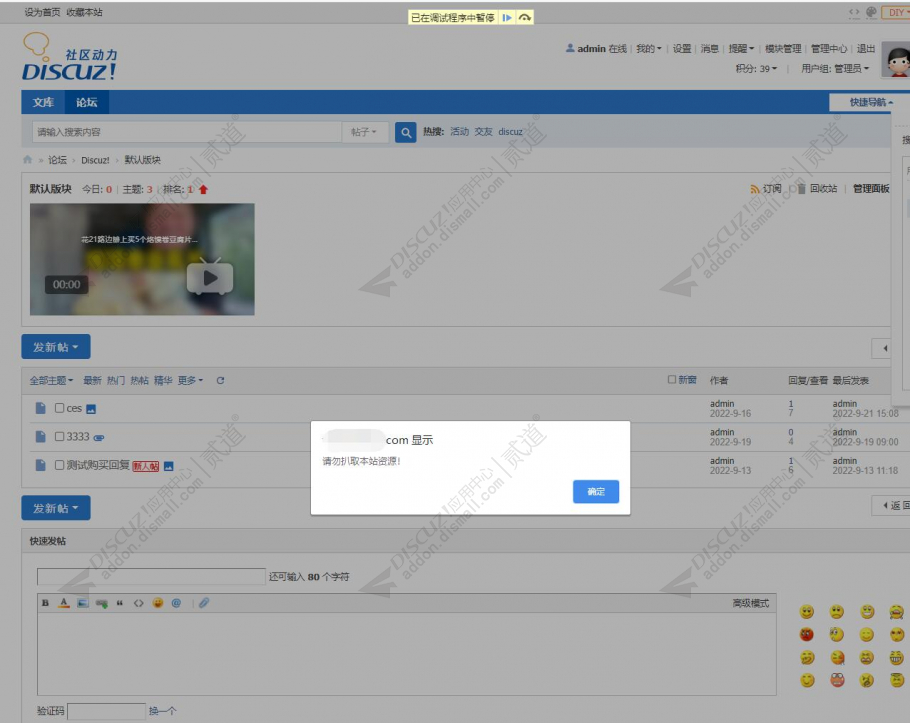This screenshot has height=723, width=910.
Task: Open lower 发新帖 dropdown button
Action: point(56,508)
